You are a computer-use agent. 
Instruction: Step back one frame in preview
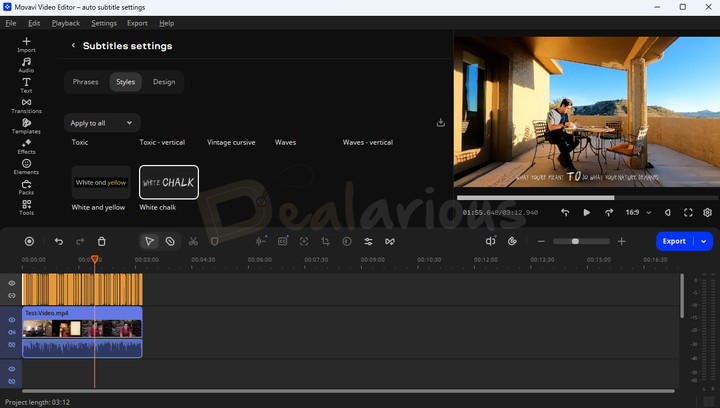(x=565, y=212)
